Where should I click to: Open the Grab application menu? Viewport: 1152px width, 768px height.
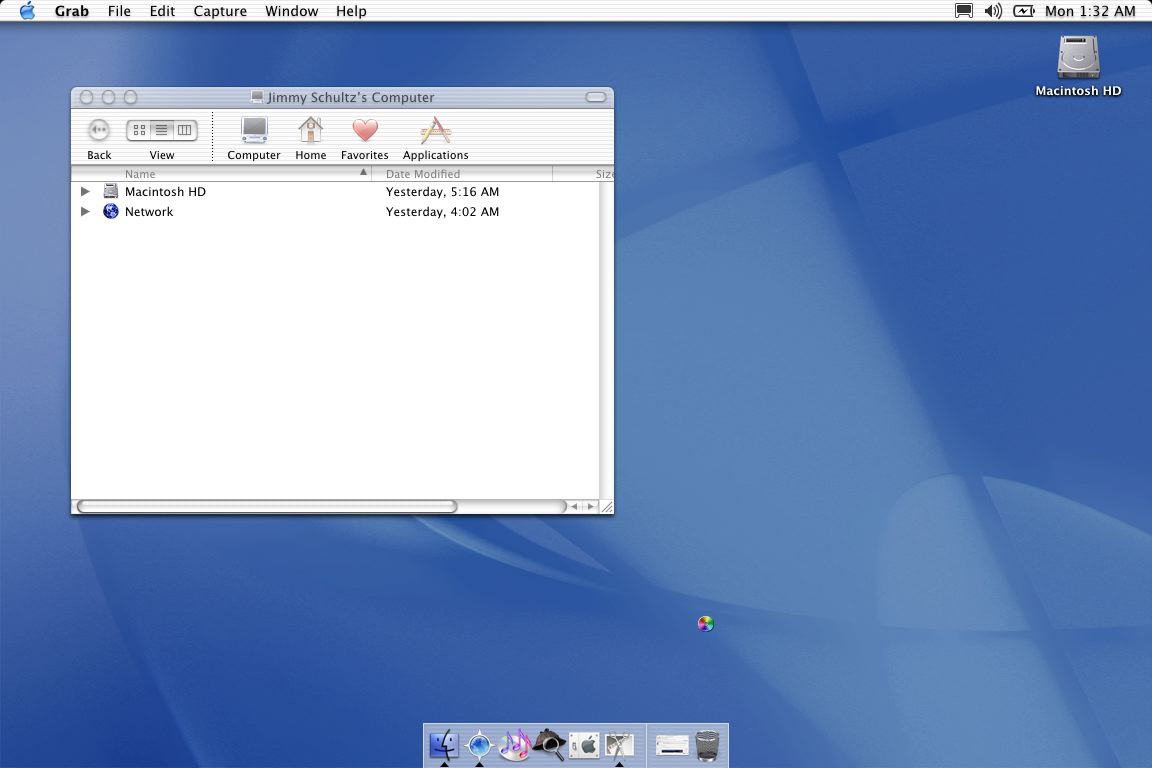[x=71, y=11]
